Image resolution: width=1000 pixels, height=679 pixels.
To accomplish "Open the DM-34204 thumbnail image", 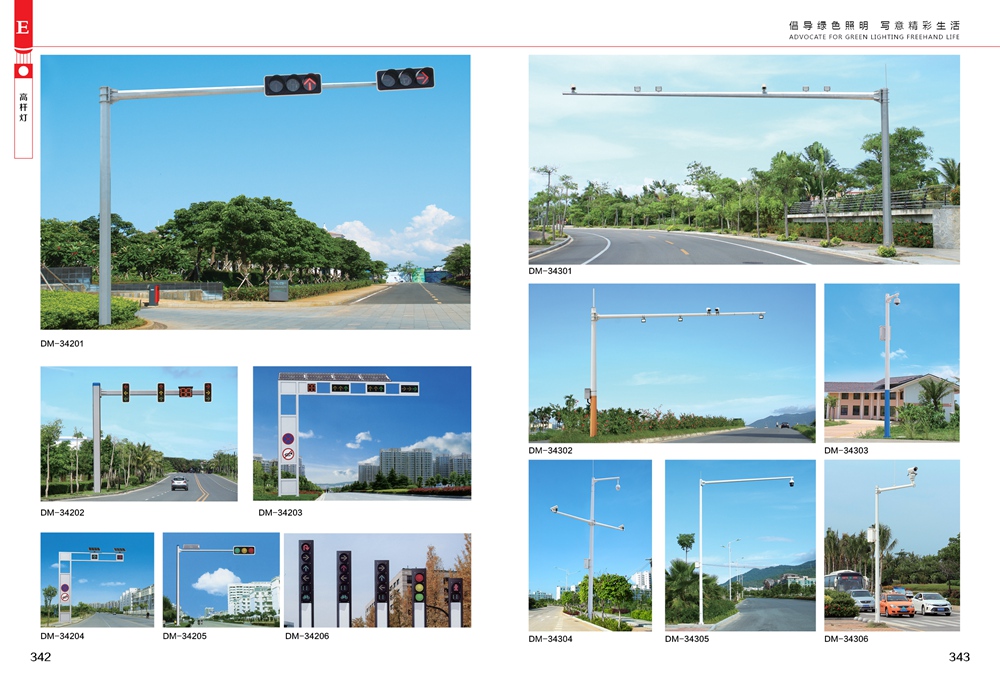I will 97,580.
